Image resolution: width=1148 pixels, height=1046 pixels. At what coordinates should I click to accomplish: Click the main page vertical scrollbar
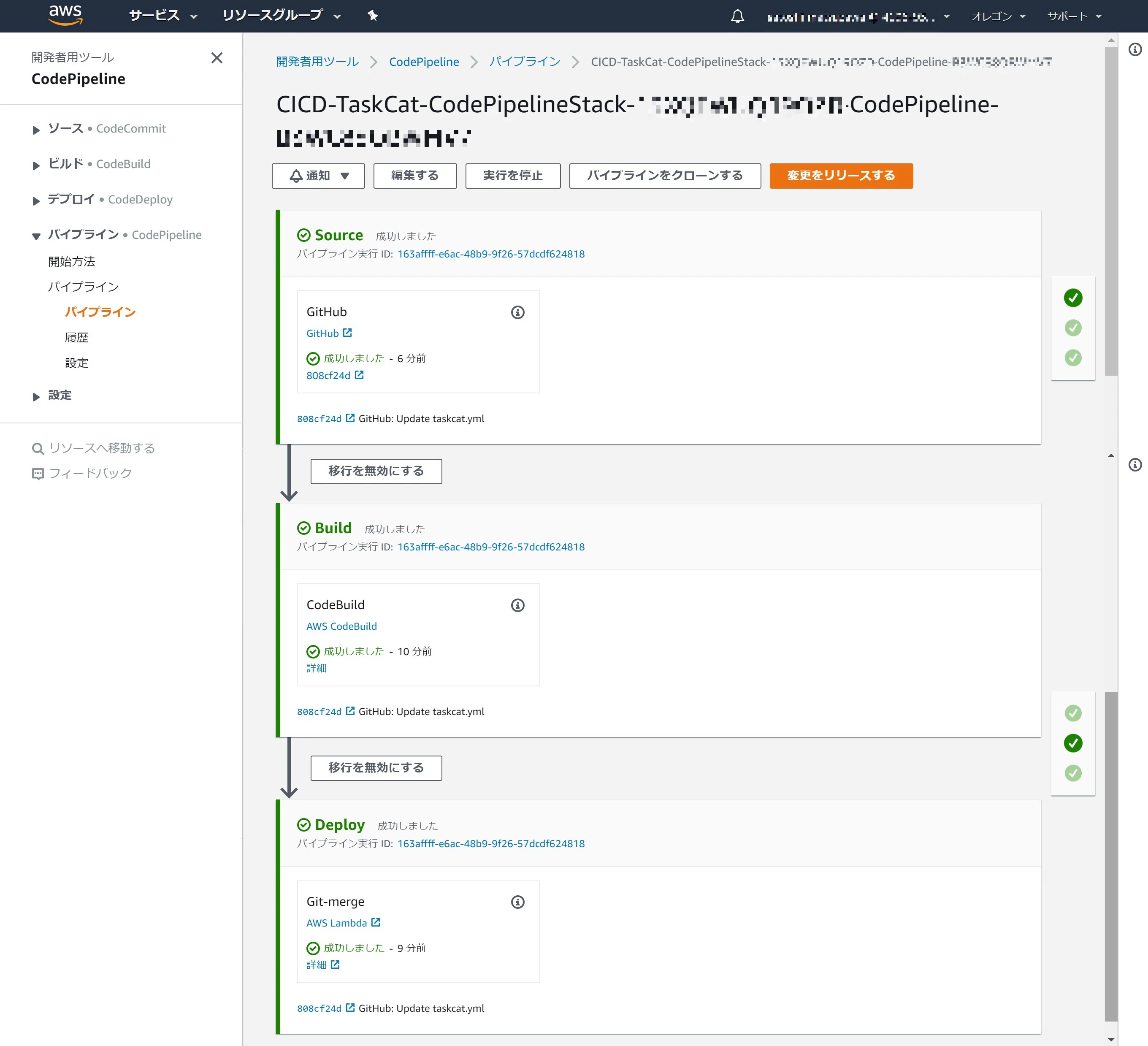point(1110,211)
